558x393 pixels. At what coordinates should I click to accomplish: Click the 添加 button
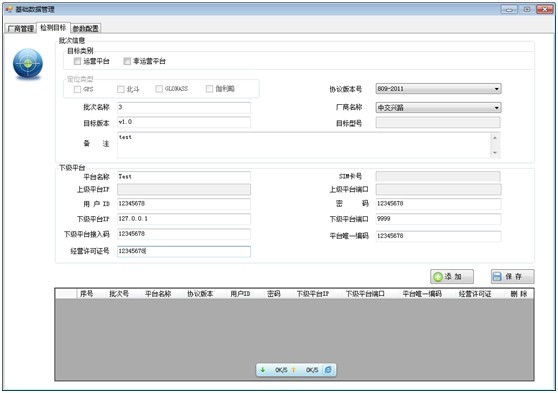tap(452, 277)
